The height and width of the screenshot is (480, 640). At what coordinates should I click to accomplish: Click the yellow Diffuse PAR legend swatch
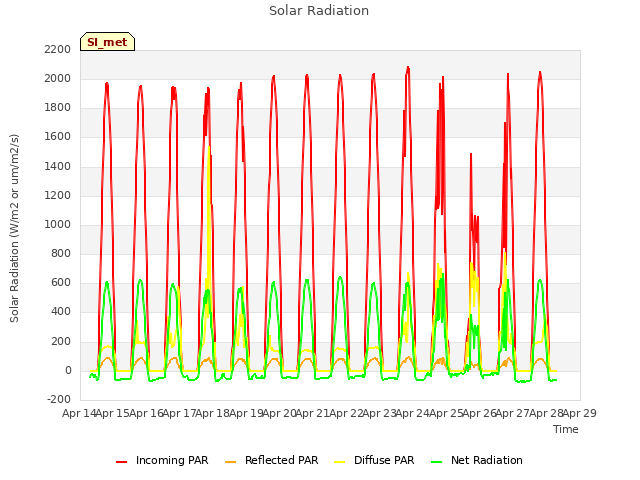point(340,462)
